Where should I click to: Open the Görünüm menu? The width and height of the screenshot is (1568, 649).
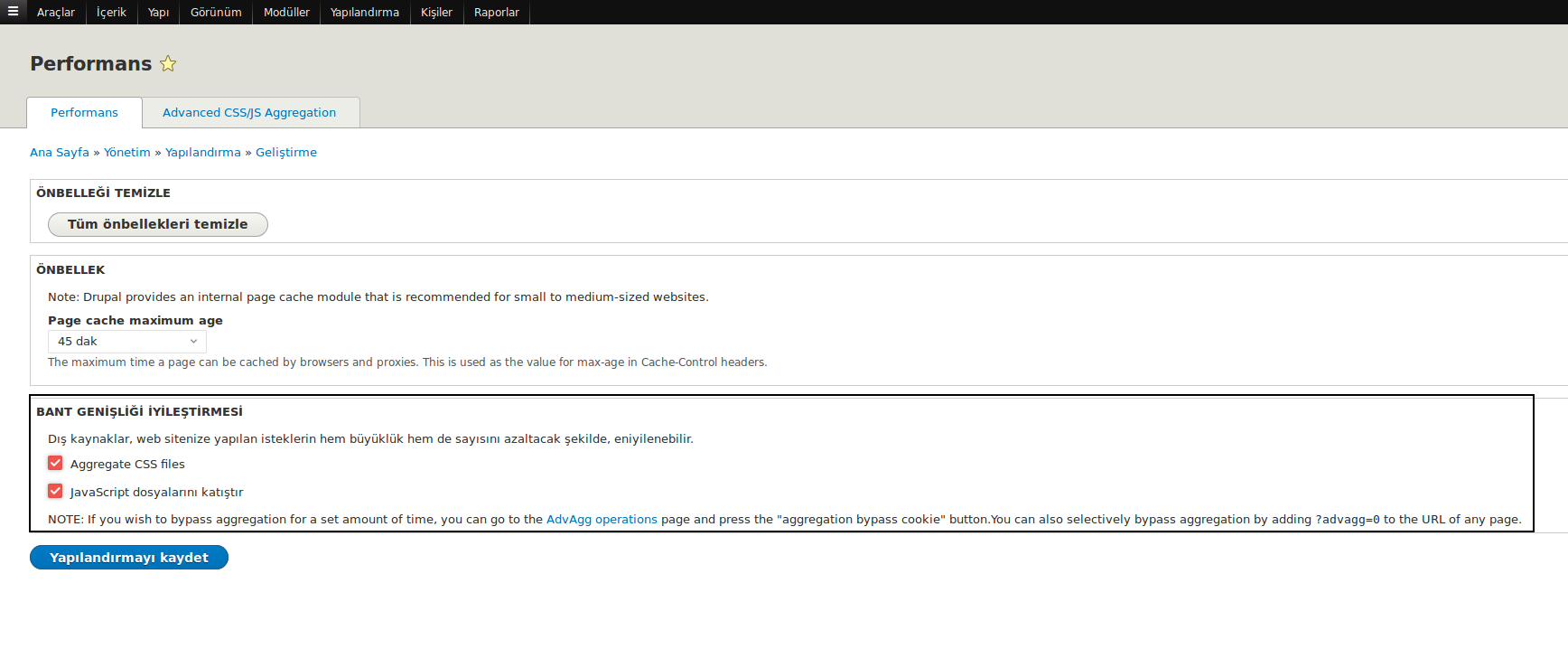click(x=216, y=12)
